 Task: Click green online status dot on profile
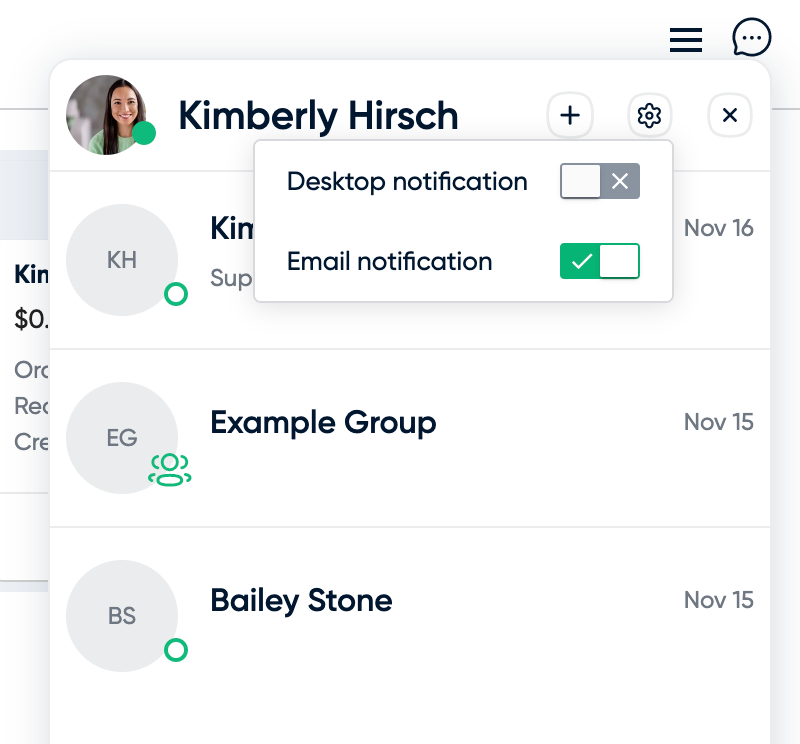coord(144,133)
